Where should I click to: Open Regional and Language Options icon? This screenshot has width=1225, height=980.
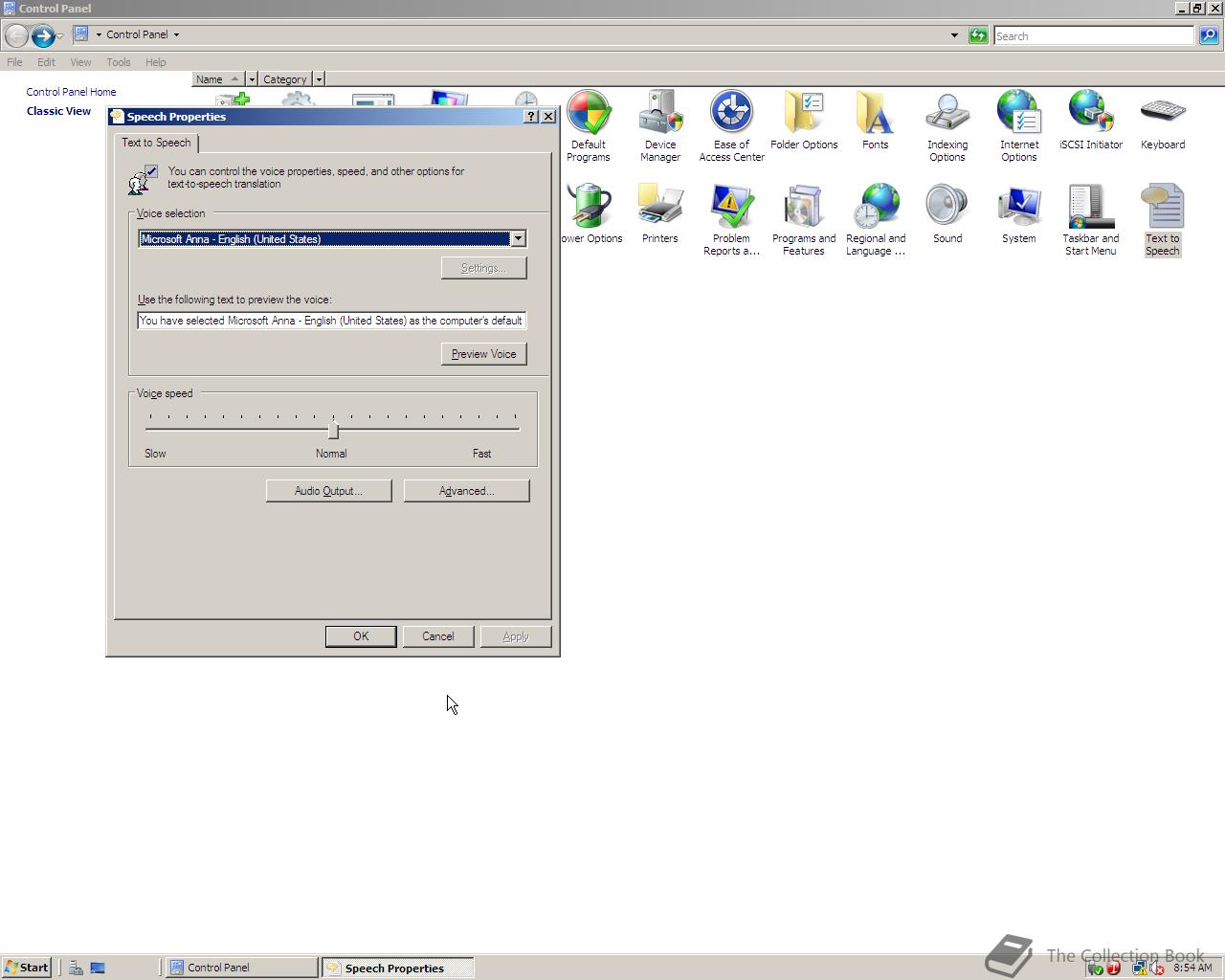876,219
